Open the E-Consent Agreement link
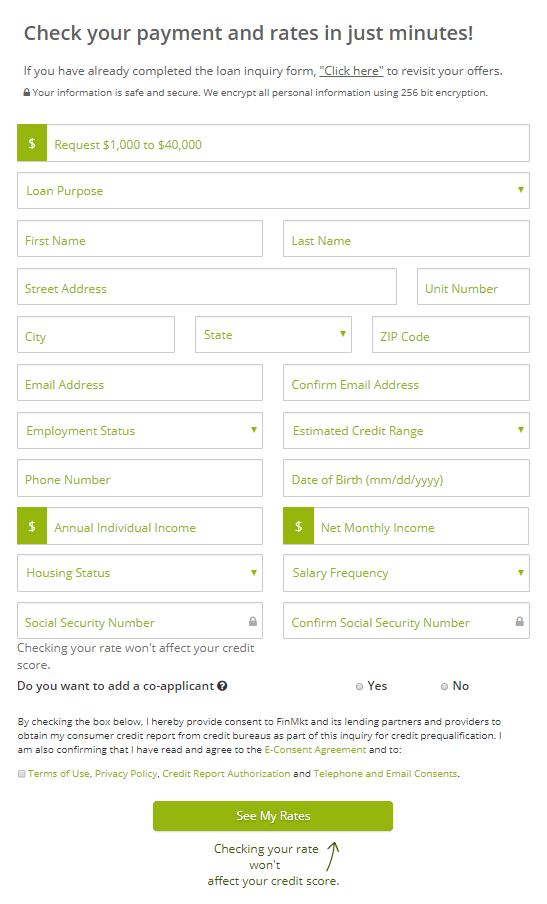This screenshot has height=904, width=547. point(315,749)
